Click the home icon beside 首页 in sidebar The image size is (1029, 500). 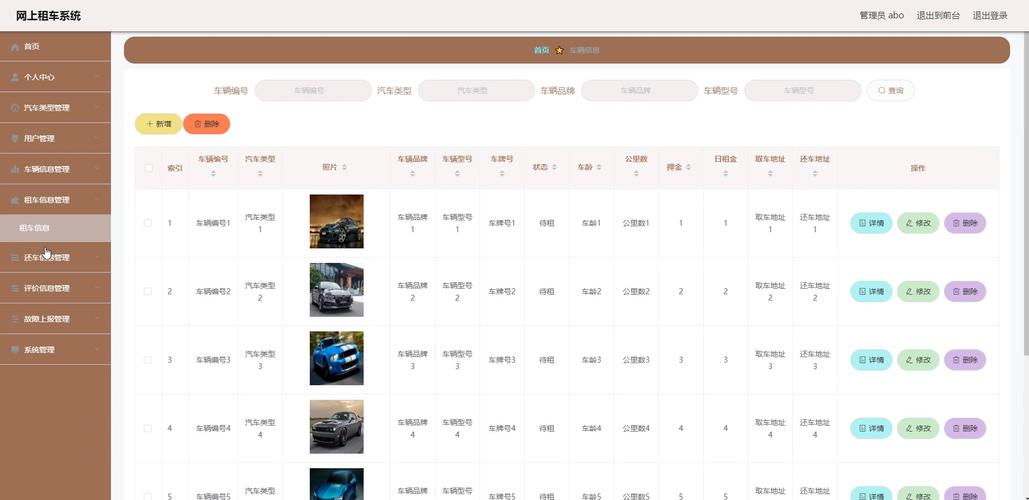pyautogui.click(x=15, y=47)
